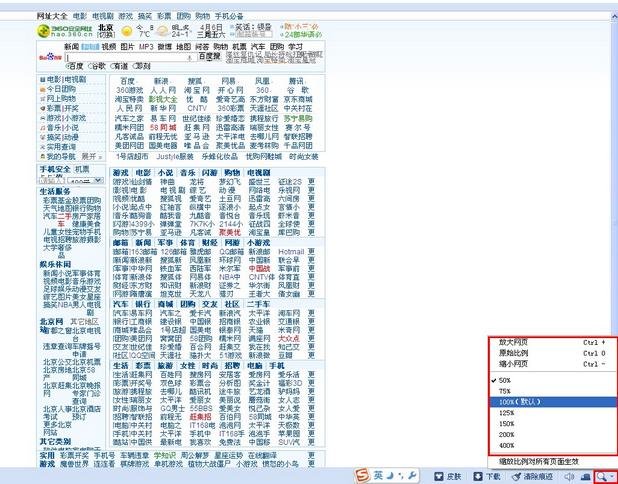This screenshot has height=484, width=618.
Task: Click the music note icon beside 音乐|小说
Action: [x=43, y=128]
